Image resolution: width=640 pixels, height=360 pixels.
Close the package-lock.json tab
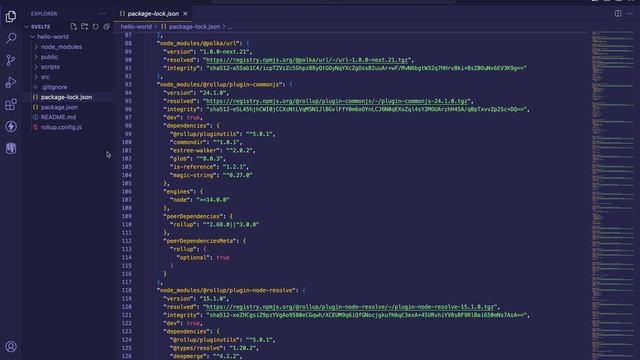[x=185, y=14]
